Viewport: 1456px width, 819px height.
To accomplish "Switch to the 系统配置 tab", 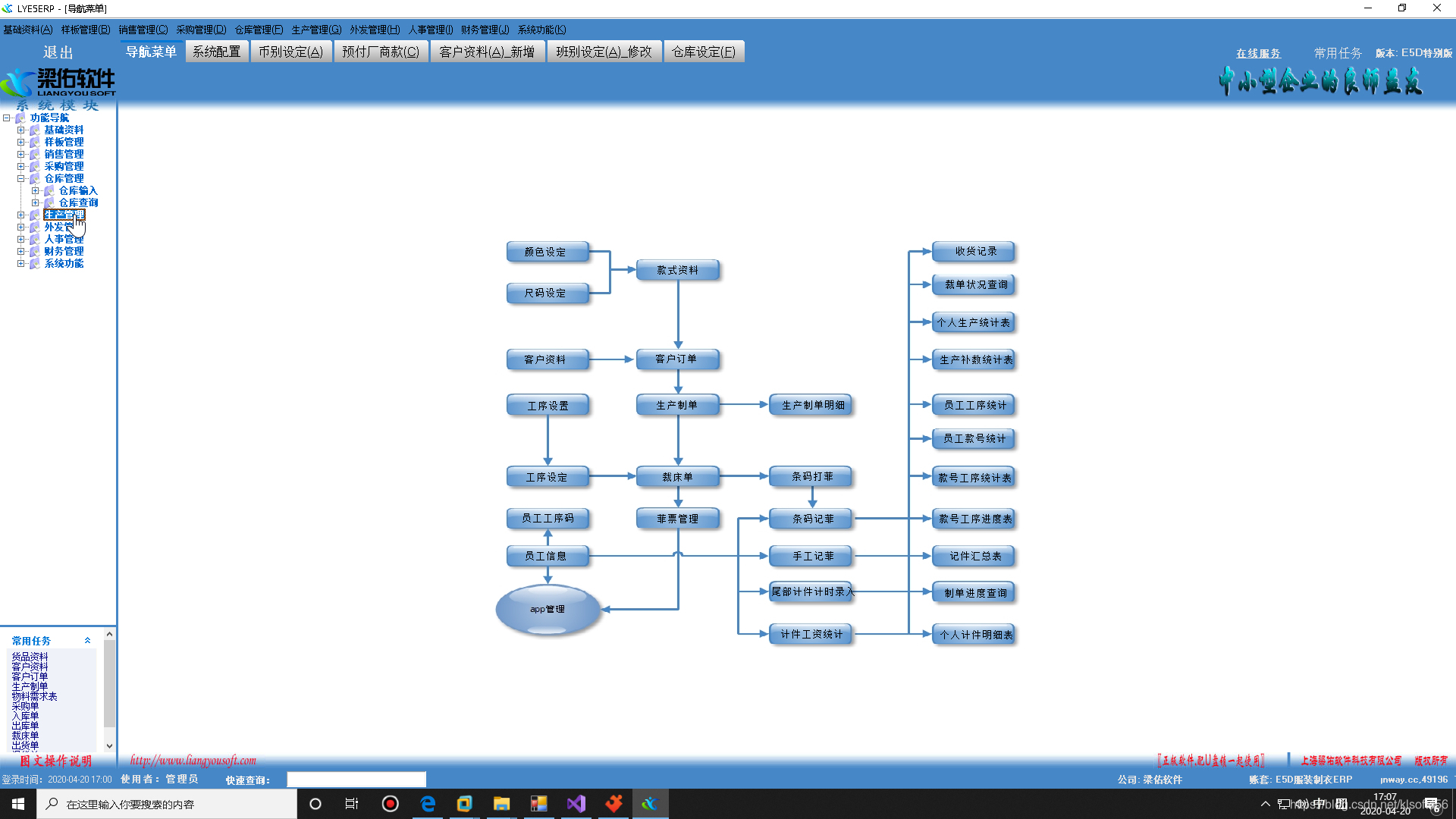I will (216, 52).
